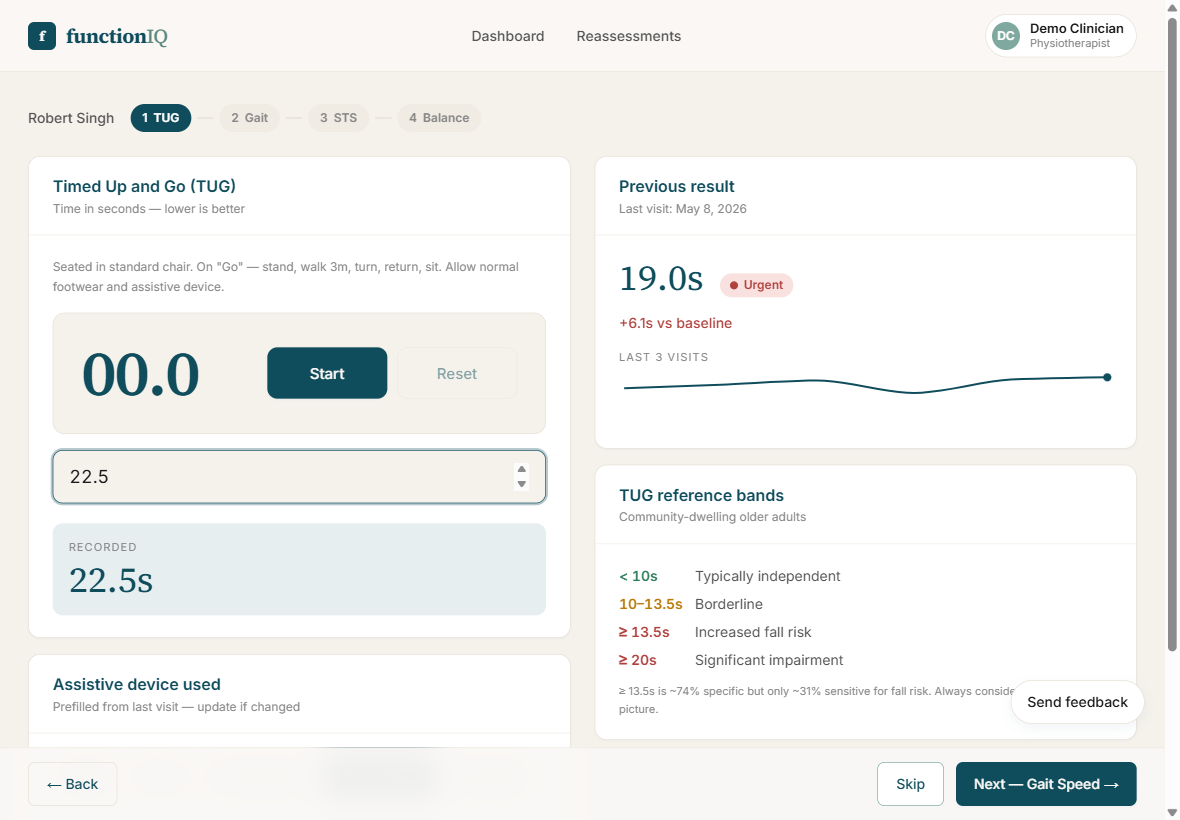1180x820 pixels.
Task: Click the '≥ 20s' impairment band
Action: [x=637, y=660]
